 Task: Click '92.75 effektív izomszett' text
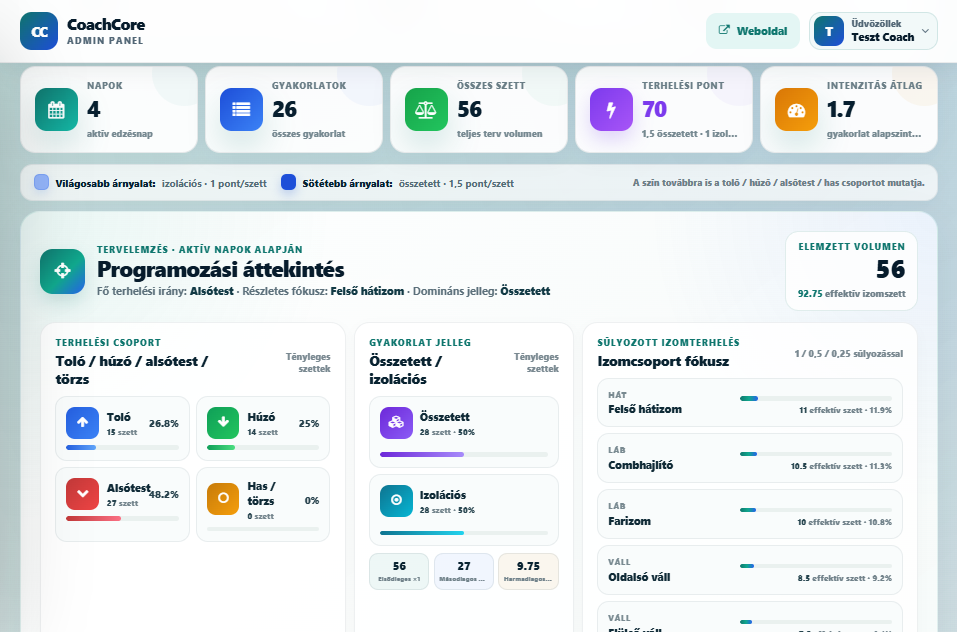click(851, 293)
